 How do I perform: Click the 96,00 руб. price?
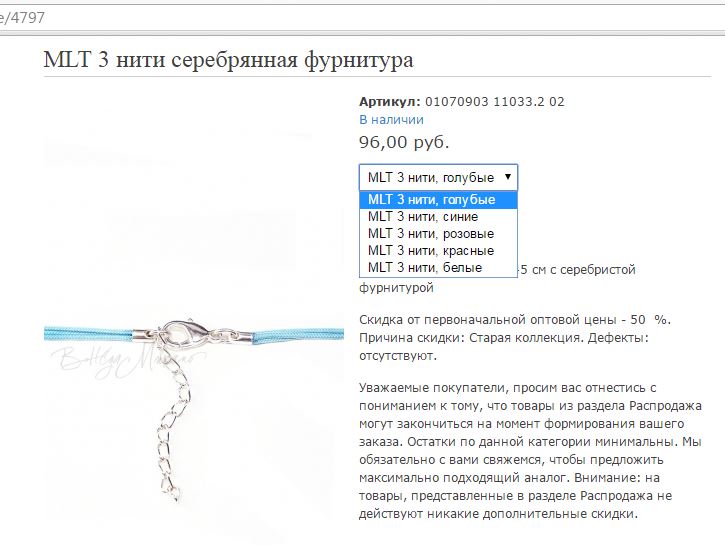tap(404, 142)
